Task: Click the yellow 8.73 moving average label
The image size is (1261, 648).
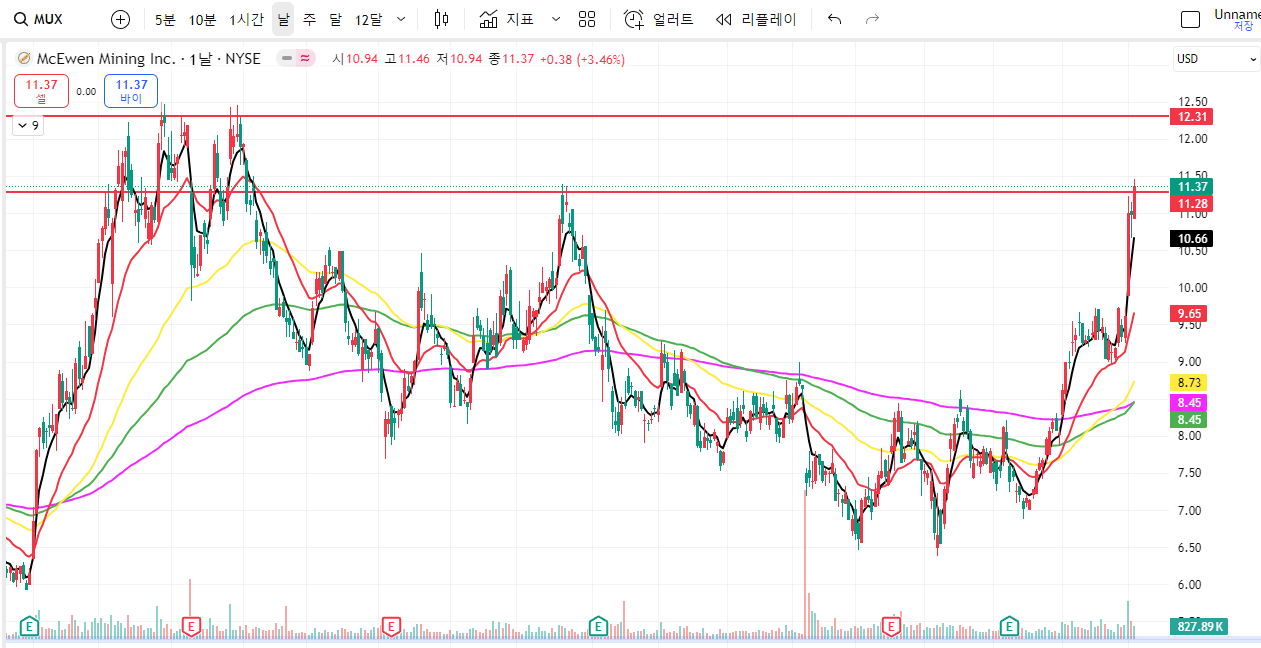Action: click(1190, 382)
